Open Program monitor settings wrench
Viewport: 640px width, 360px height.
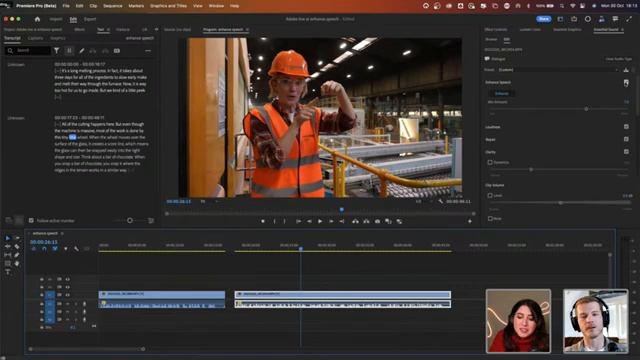(440, 201)
